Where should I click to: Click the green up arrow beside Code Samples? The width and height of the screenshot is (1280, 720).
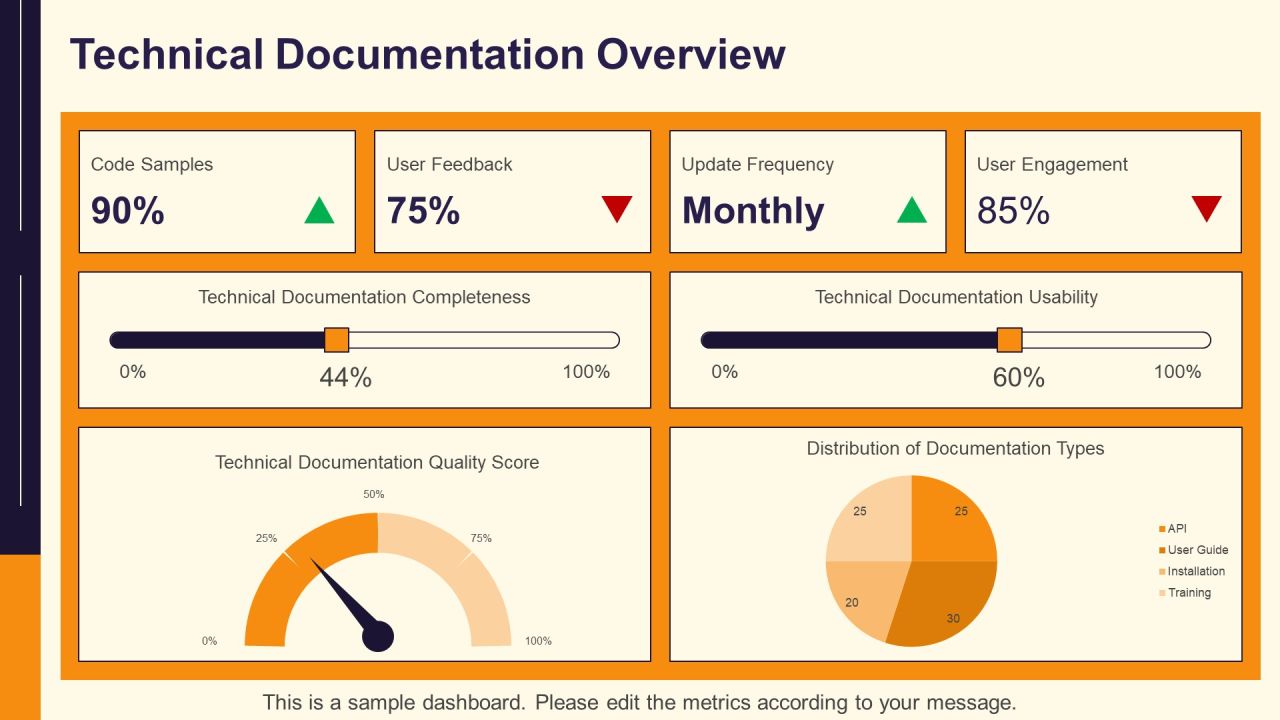tap(319, 210)
